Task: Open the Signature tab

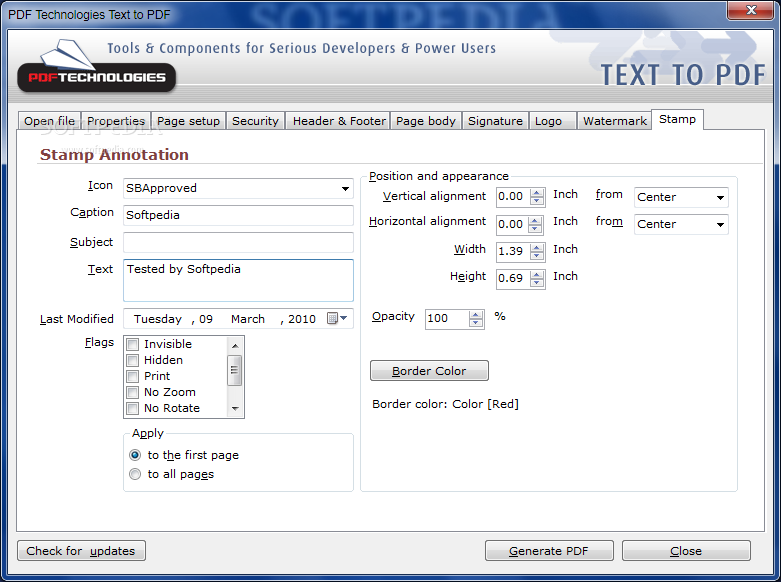Action: 495,121
